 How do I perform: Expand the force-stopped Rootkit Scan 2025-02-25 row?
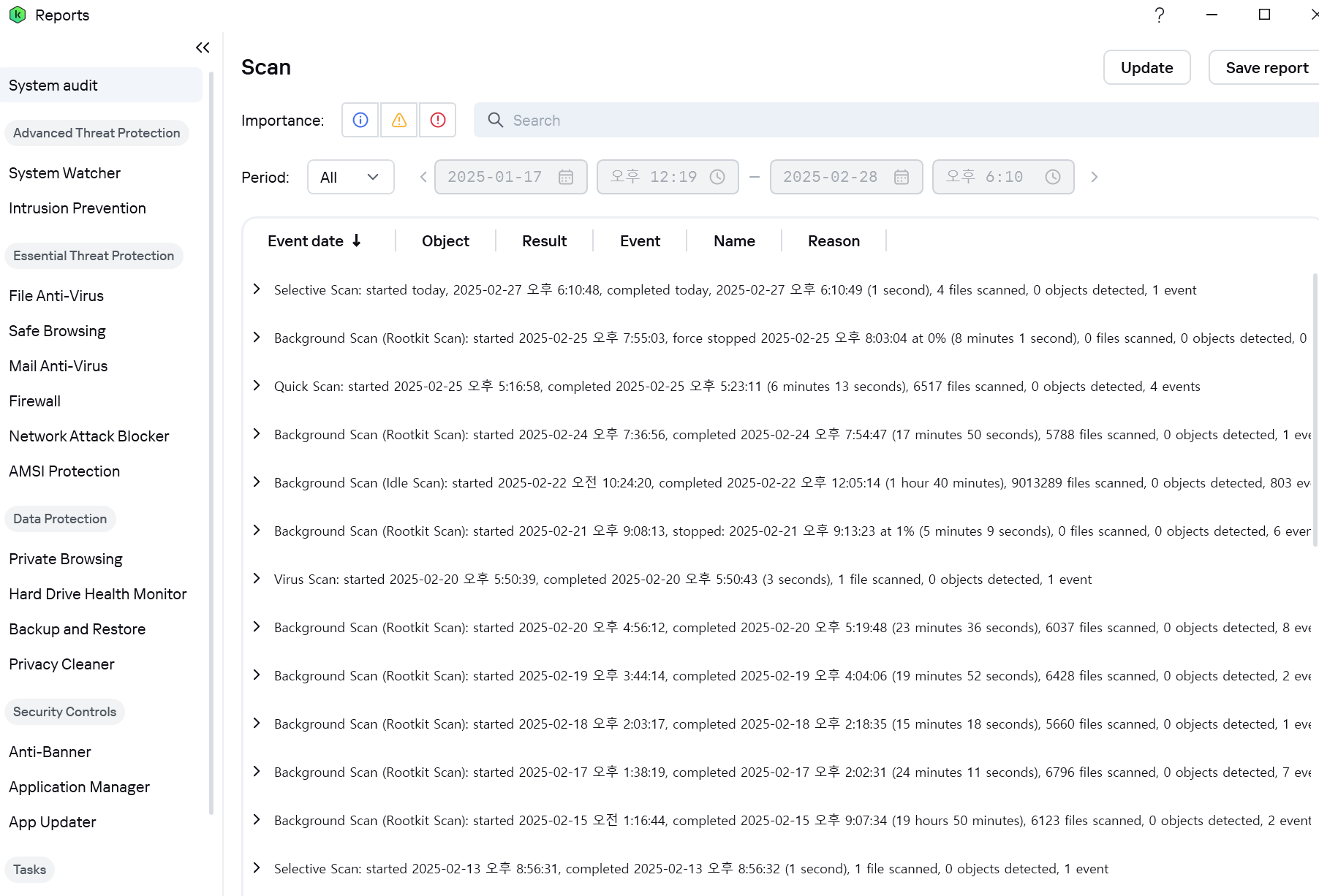coord(257,338)
